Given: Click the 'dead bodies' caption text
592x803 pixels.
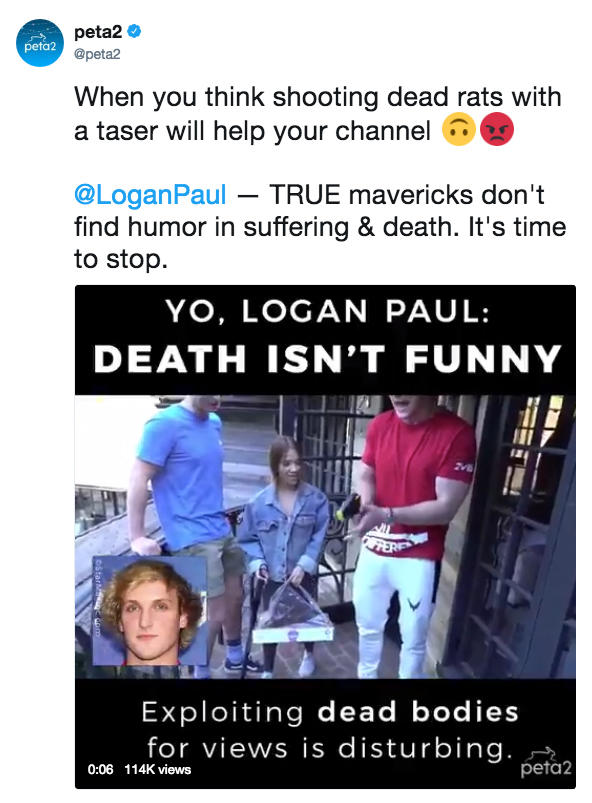Looking at the screenshot, I should 418,712.
